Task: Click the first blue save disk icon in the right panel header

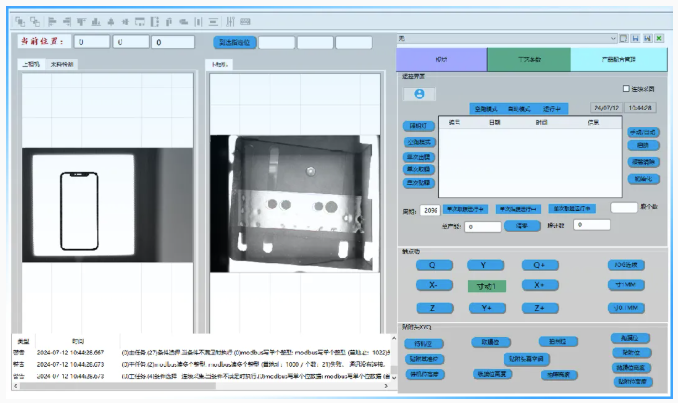Action: (635, 38)
